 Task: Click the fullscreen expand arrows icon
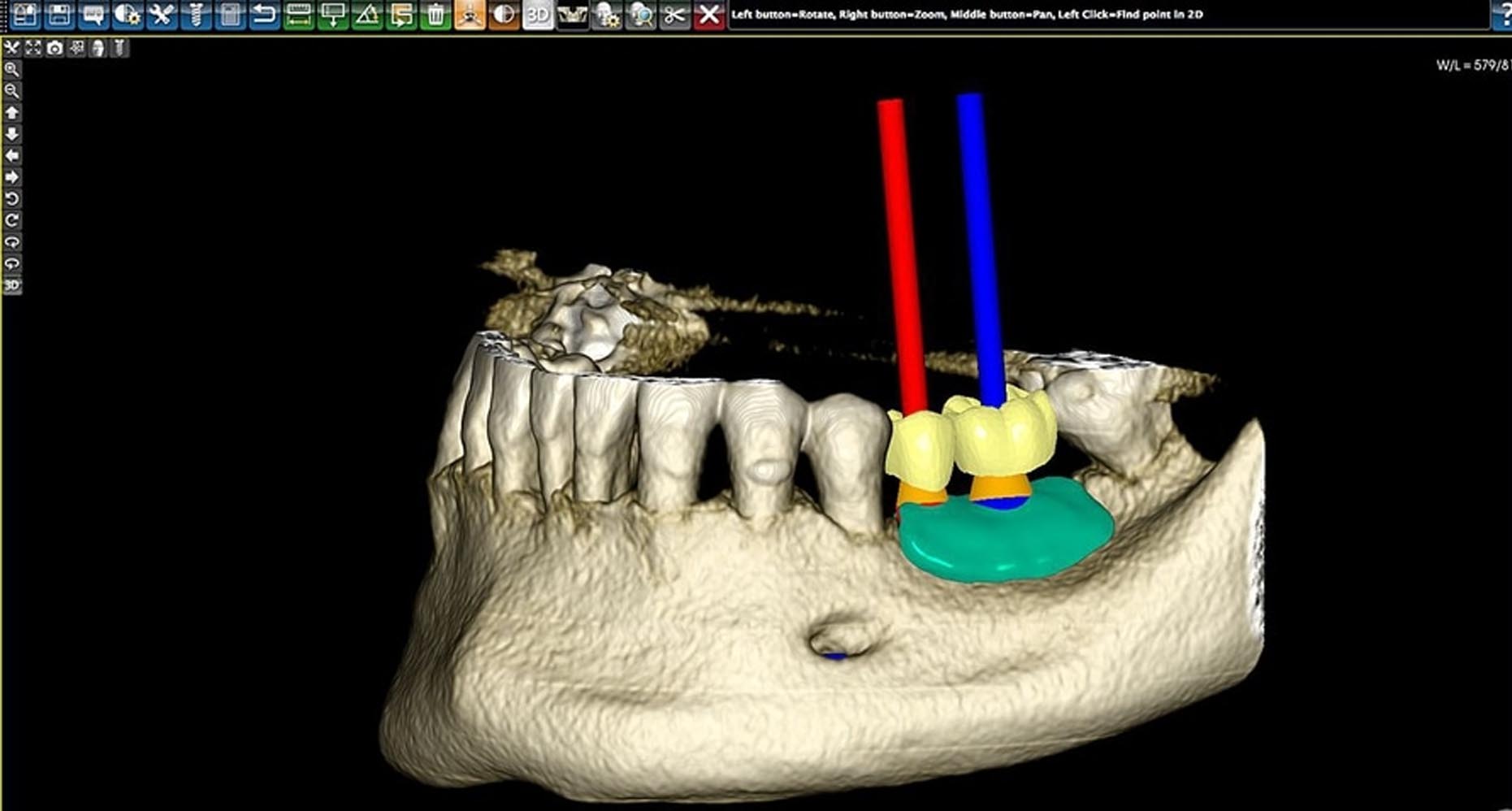pos(32,48)
